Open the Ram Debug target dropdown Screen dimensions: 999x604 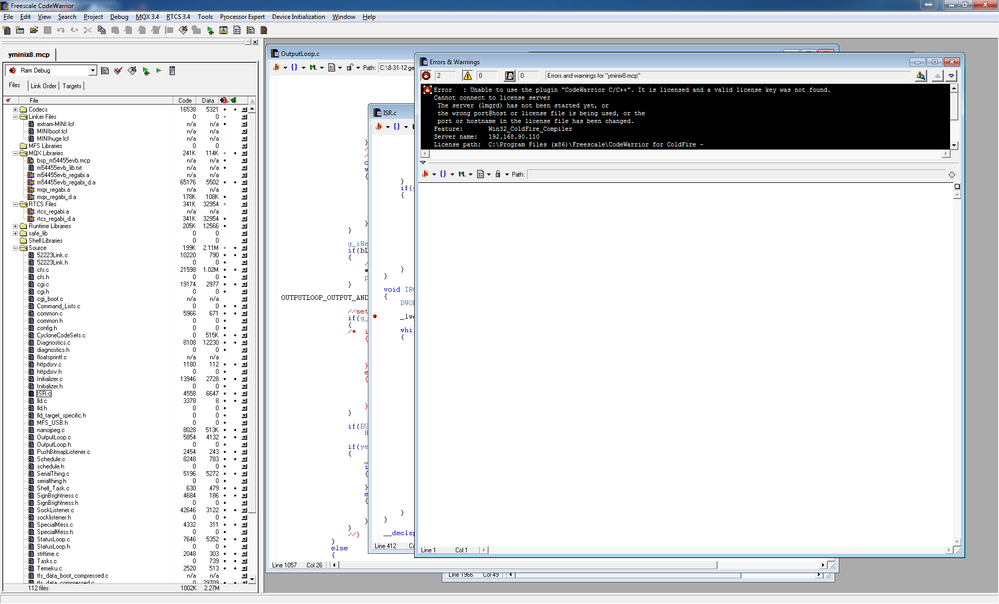click(92, 71)
